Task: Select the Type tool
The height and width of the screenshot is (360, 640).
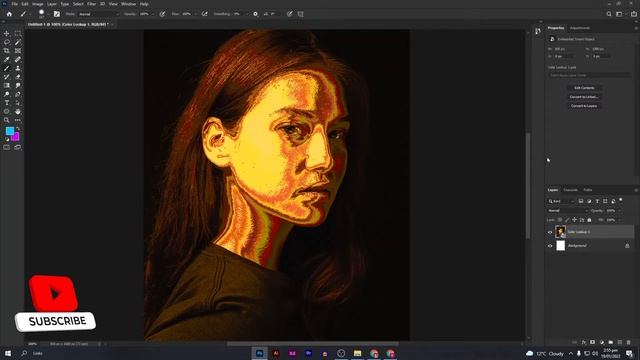Action: pos(7,103)
